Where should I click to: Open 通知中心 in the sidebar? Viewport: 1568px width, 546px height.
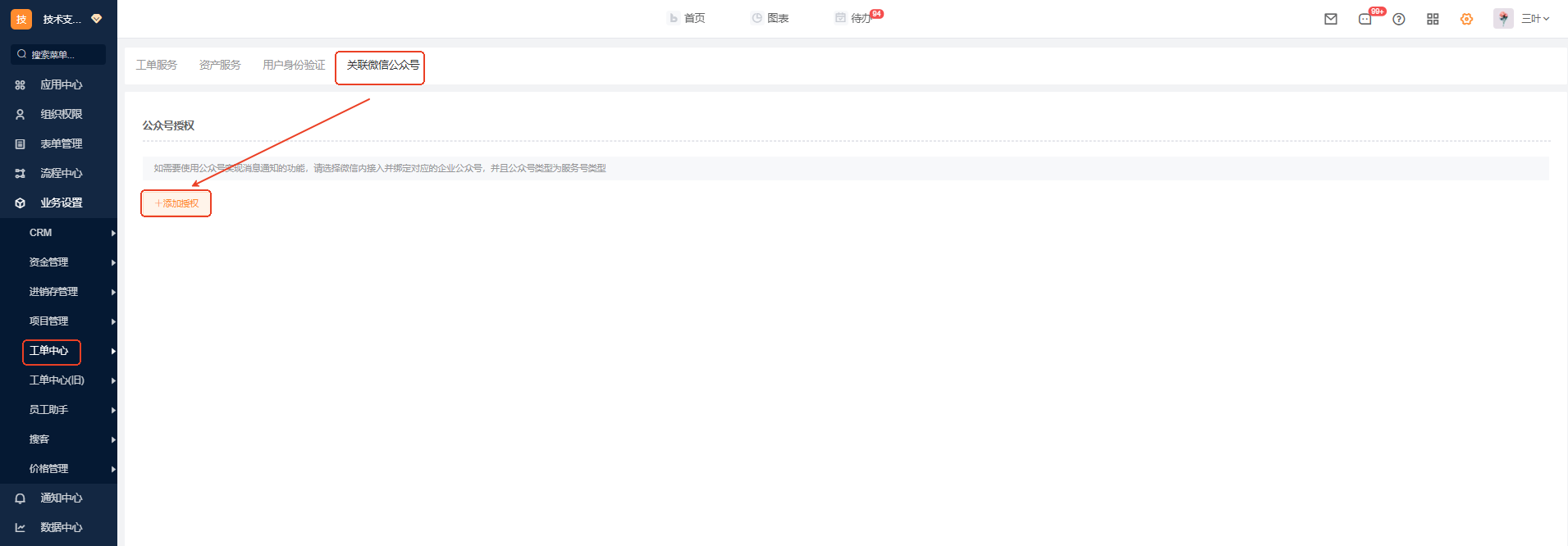point(61,498)
